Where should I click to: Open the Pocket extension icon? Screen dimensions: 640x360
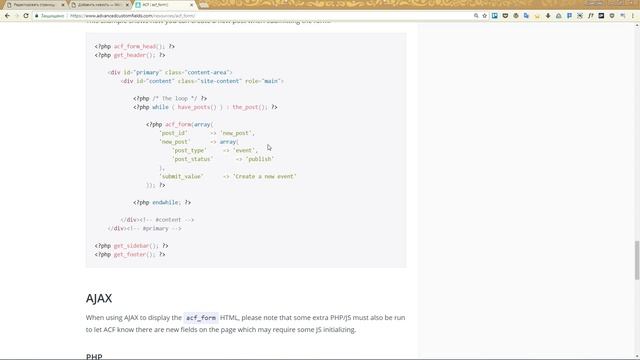pos(505,16)
